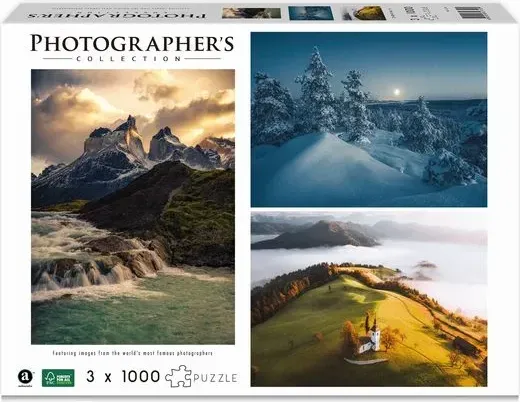The height and width of the screenshot is (402, 520).
Task: Click the green hill thumbnail on box top edge
Action: (x=364, y=13)
